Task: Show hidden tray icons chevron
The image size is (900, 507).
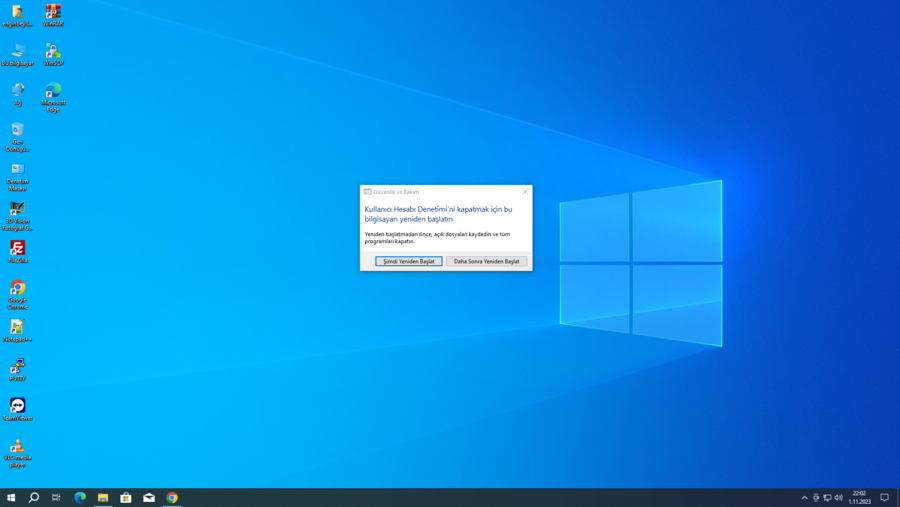Action: [804, 498]
